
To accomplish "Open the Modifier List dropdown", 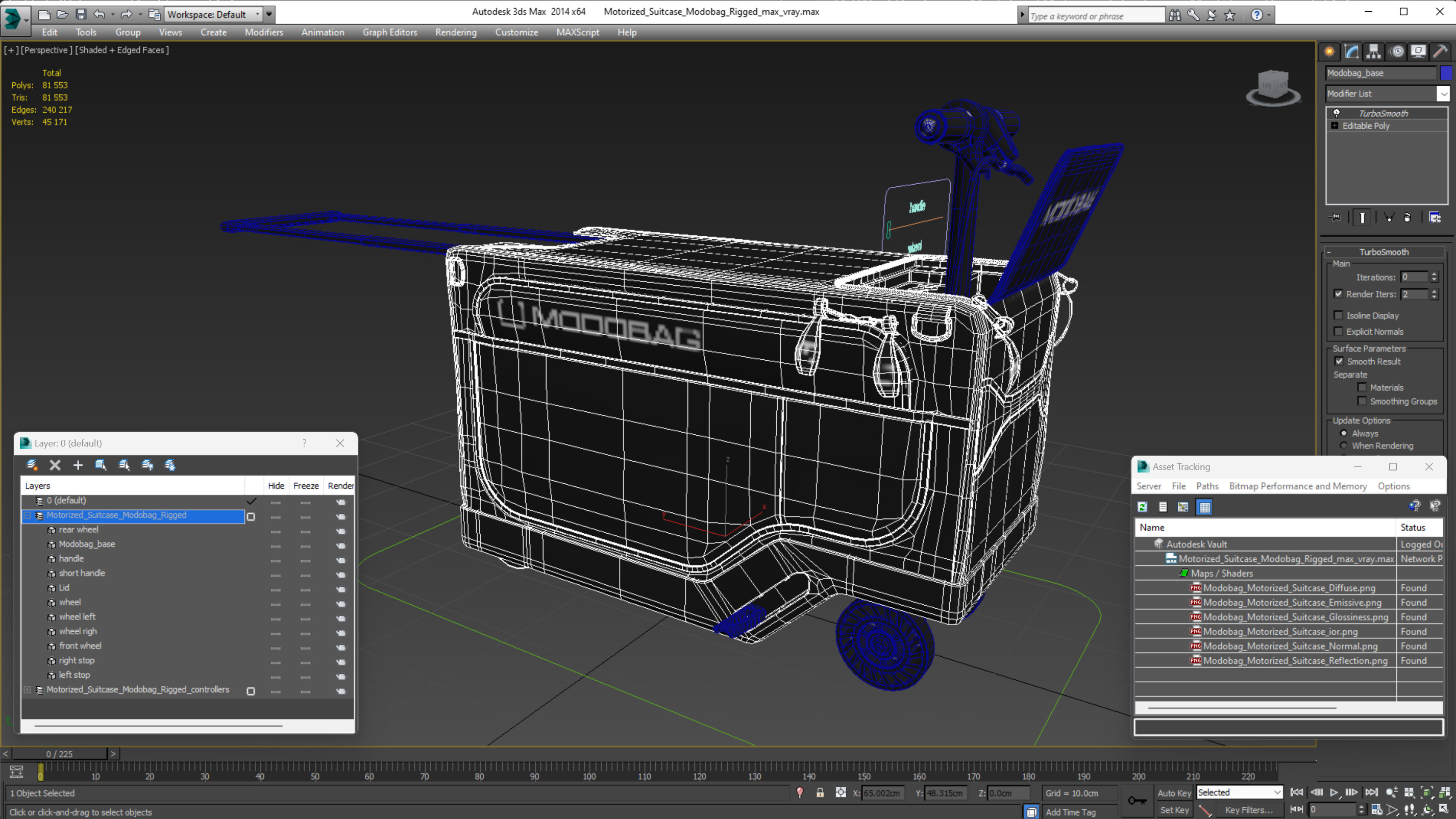I will [1444, 93].
